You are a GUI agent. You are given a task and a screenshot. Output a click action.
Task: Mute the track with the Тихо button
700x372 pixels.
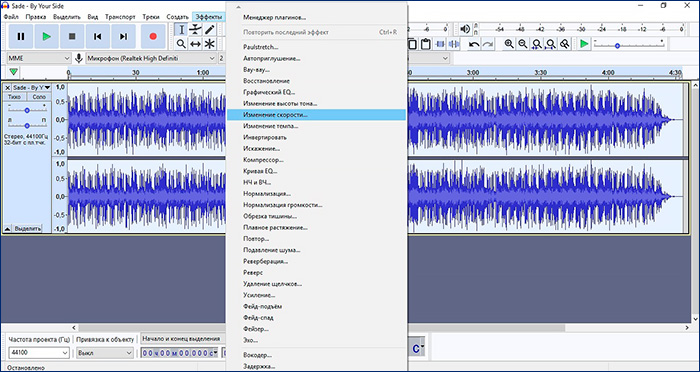coord(15,97)
